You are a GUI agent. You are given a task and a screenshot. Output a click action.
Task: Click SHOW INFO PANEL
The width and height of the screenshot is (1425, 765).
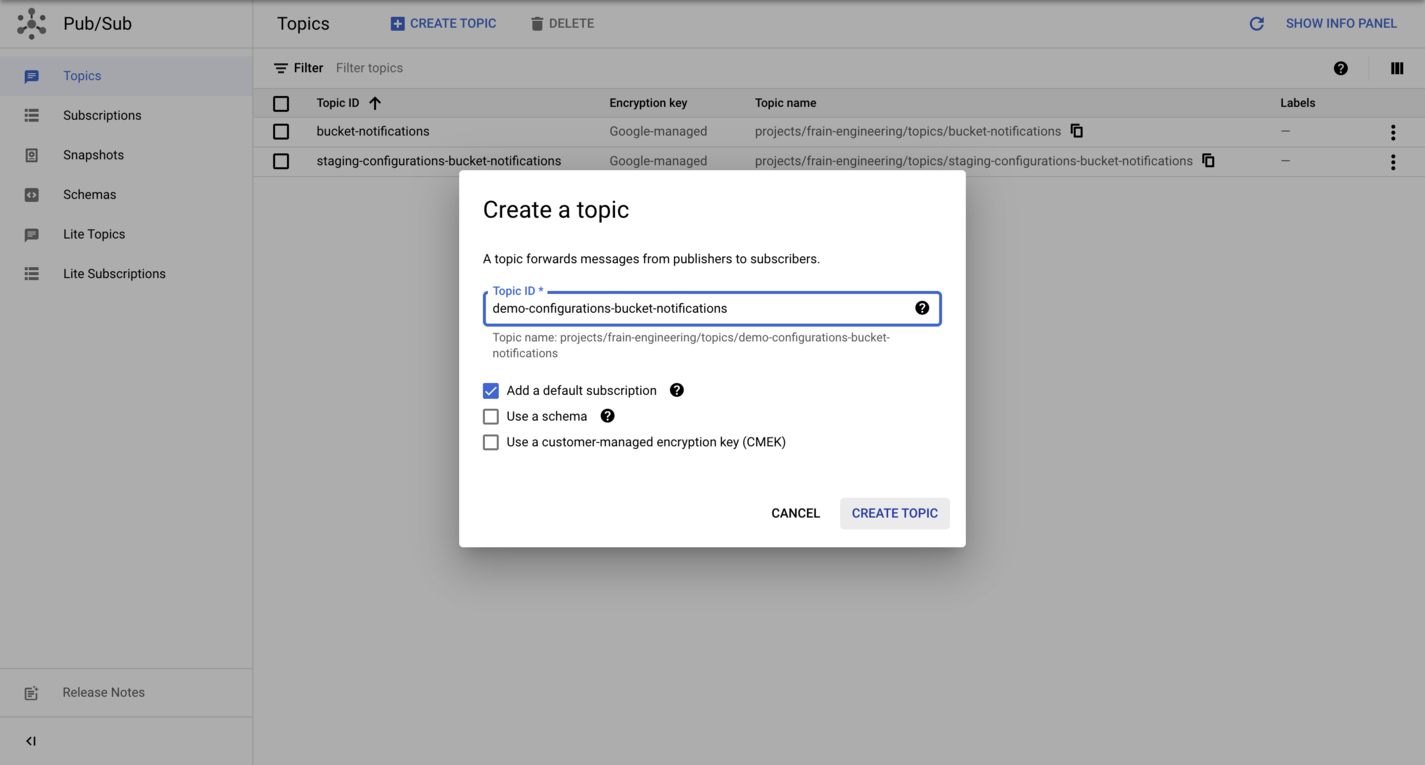coord(1341,23)
